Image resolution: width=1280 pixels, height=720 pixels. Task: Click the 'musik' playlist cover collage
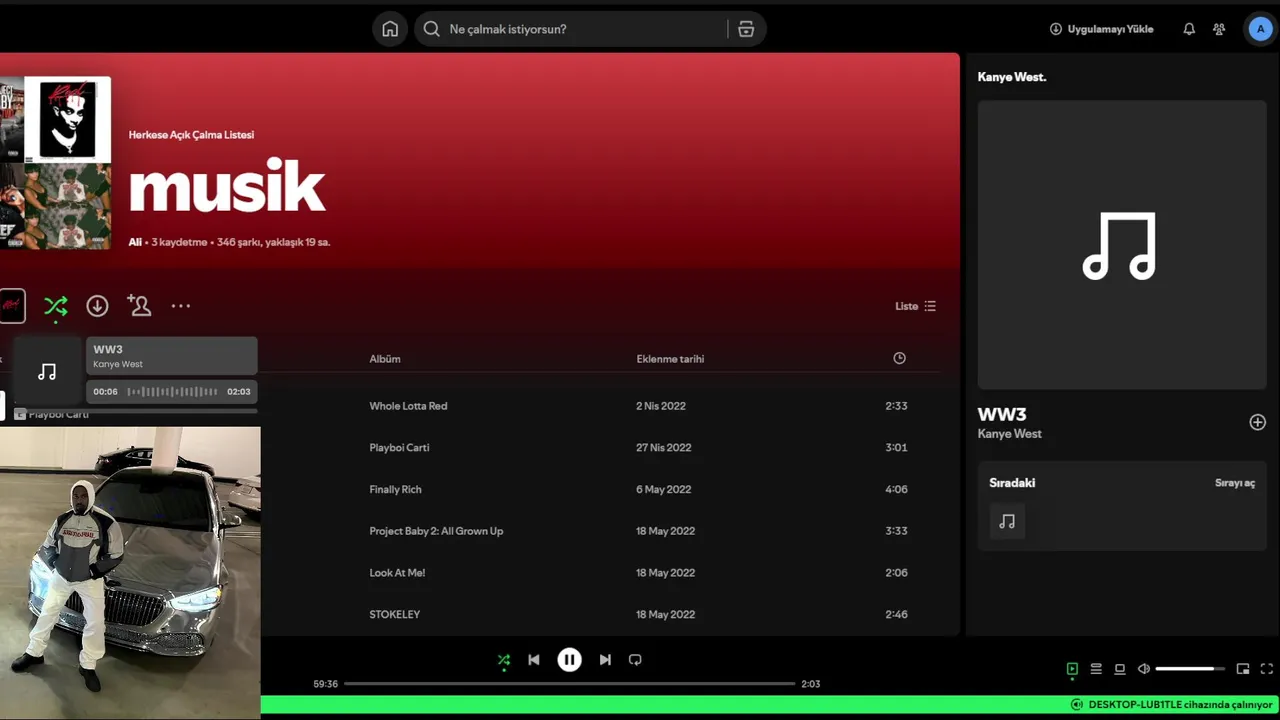coord(55,163)
